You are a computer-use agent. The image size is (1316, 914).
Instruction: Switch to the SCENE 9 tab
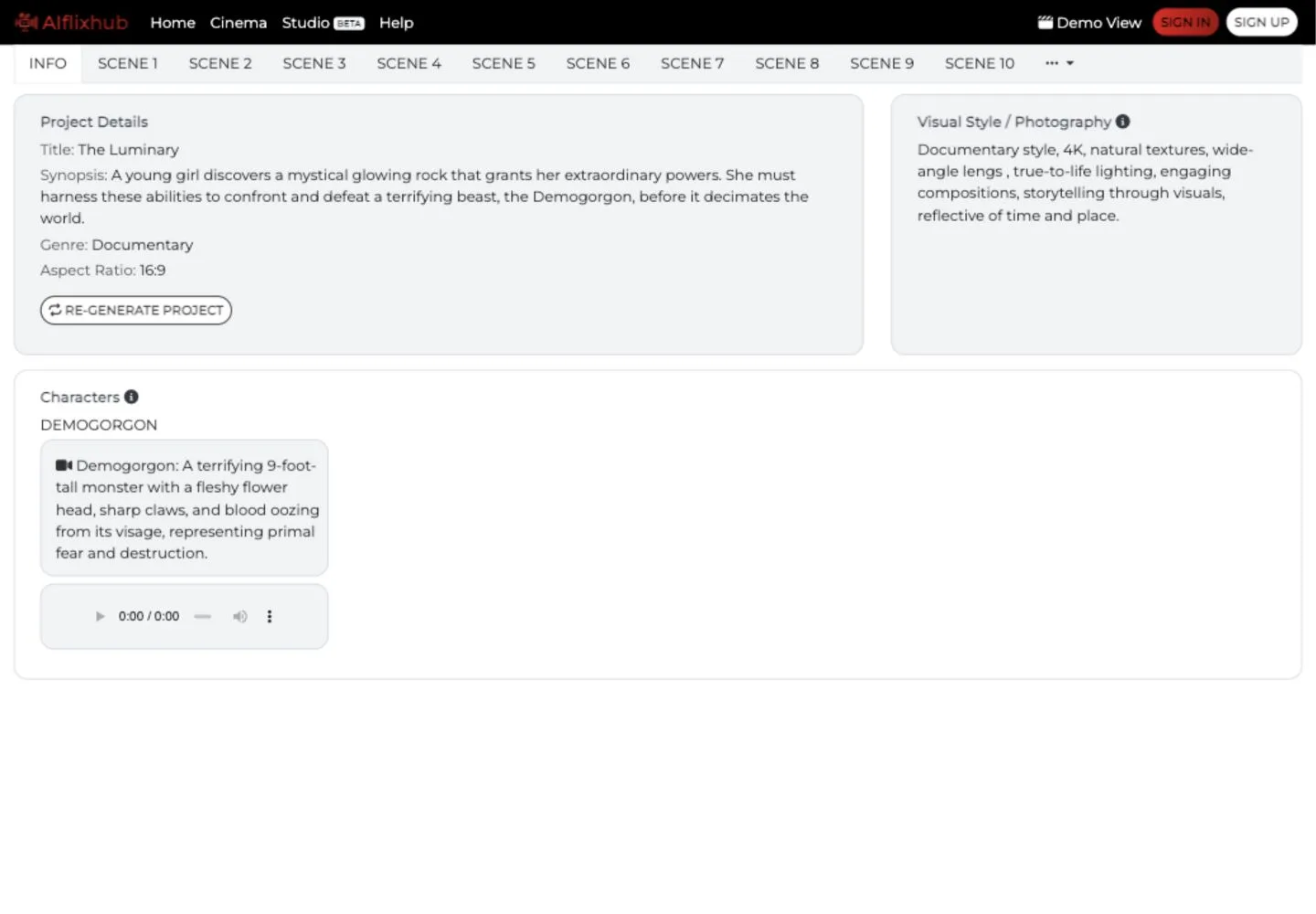(882, 64)
